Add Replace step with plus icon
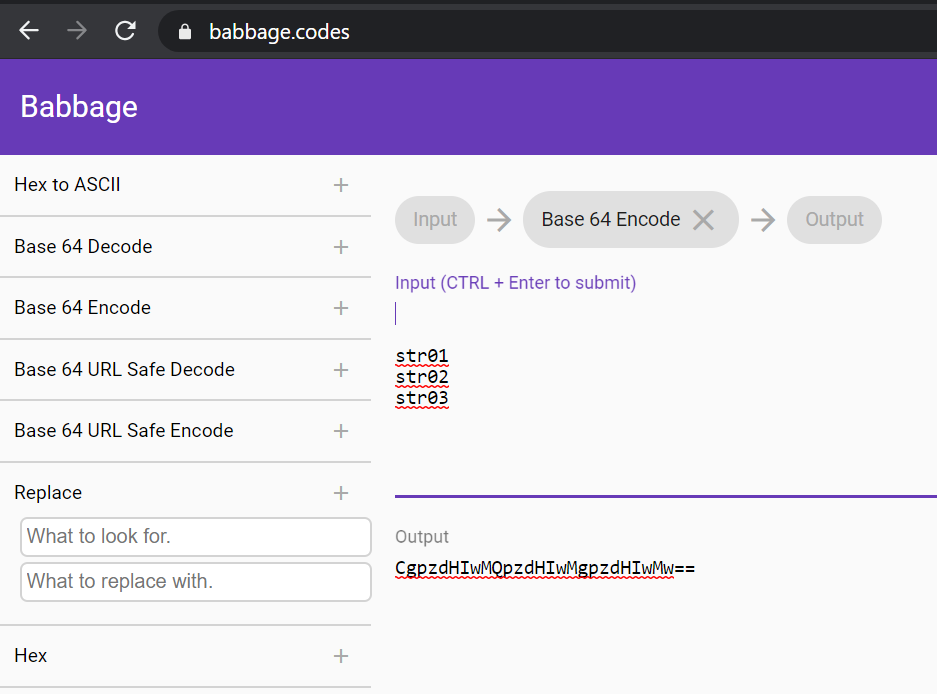The width and height of the screenshot is (937, 694). [341, 493]
